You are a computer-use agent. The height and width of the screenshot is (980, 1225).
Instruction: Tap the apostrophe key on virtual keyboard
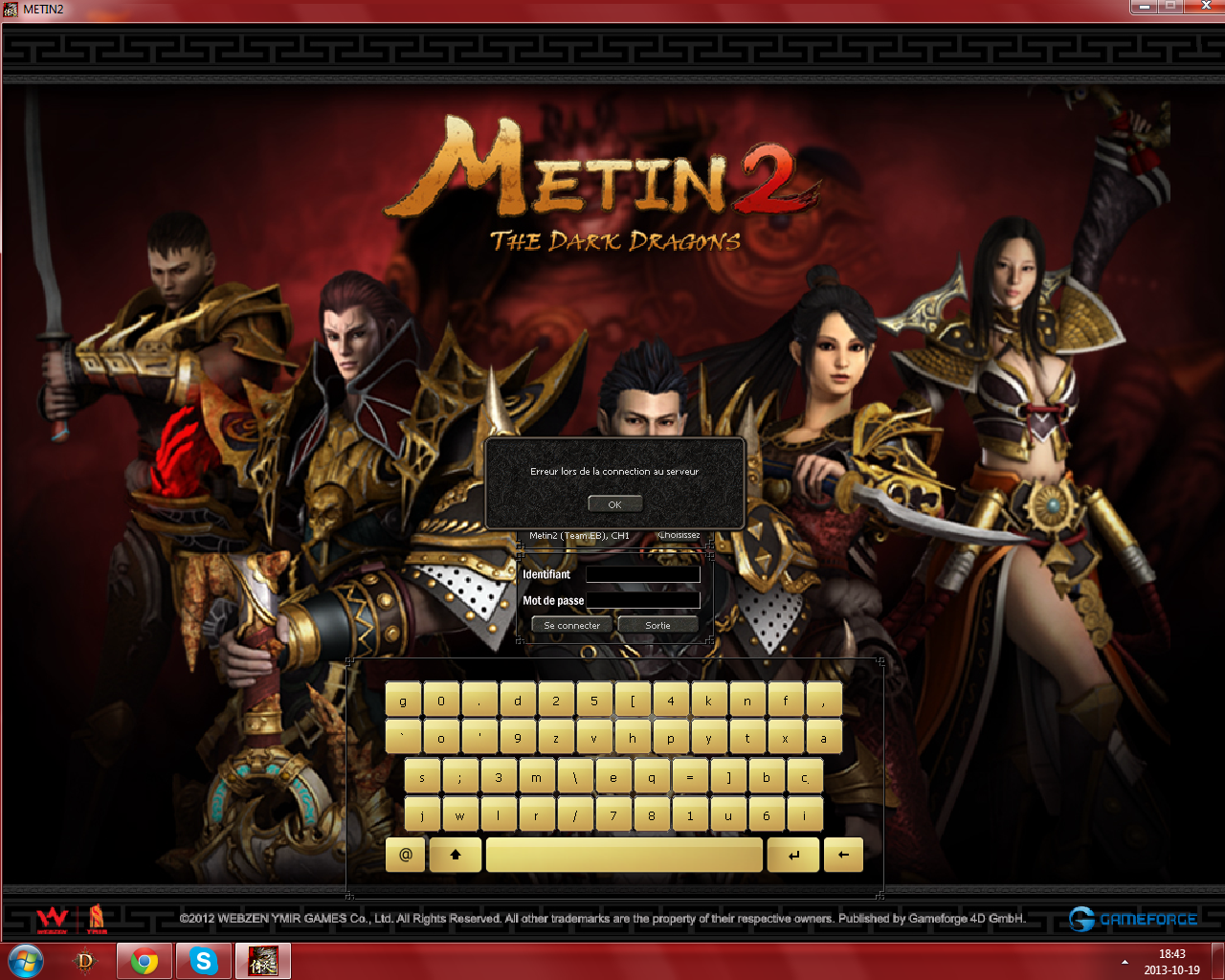pos(479,737)
